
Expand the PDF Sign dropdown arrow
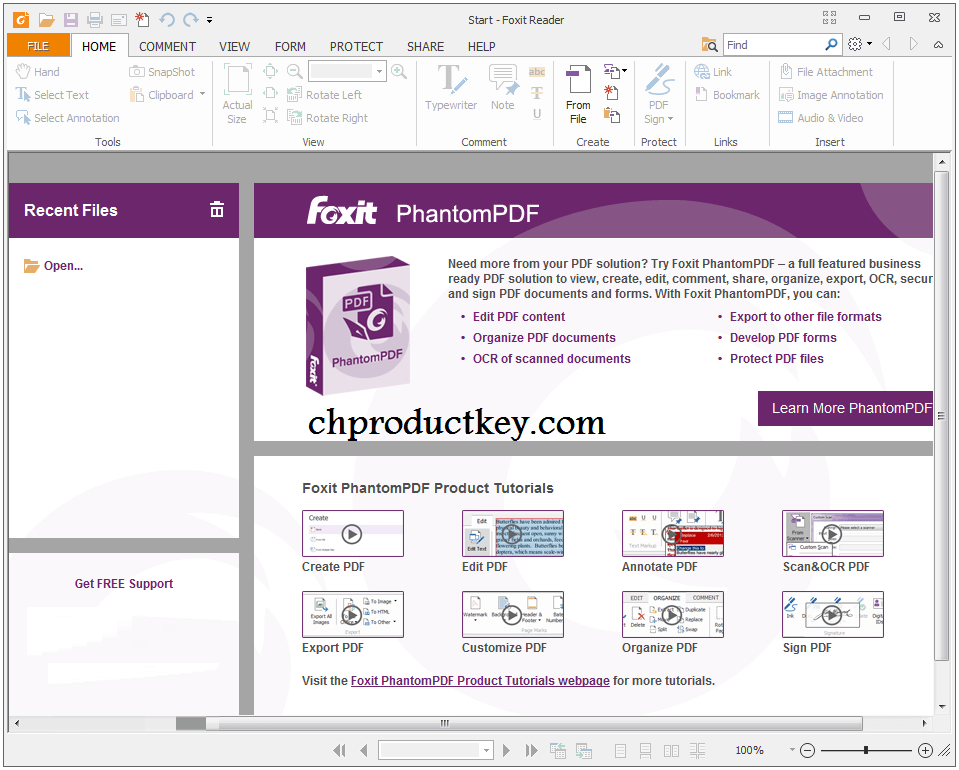(670, 119)
